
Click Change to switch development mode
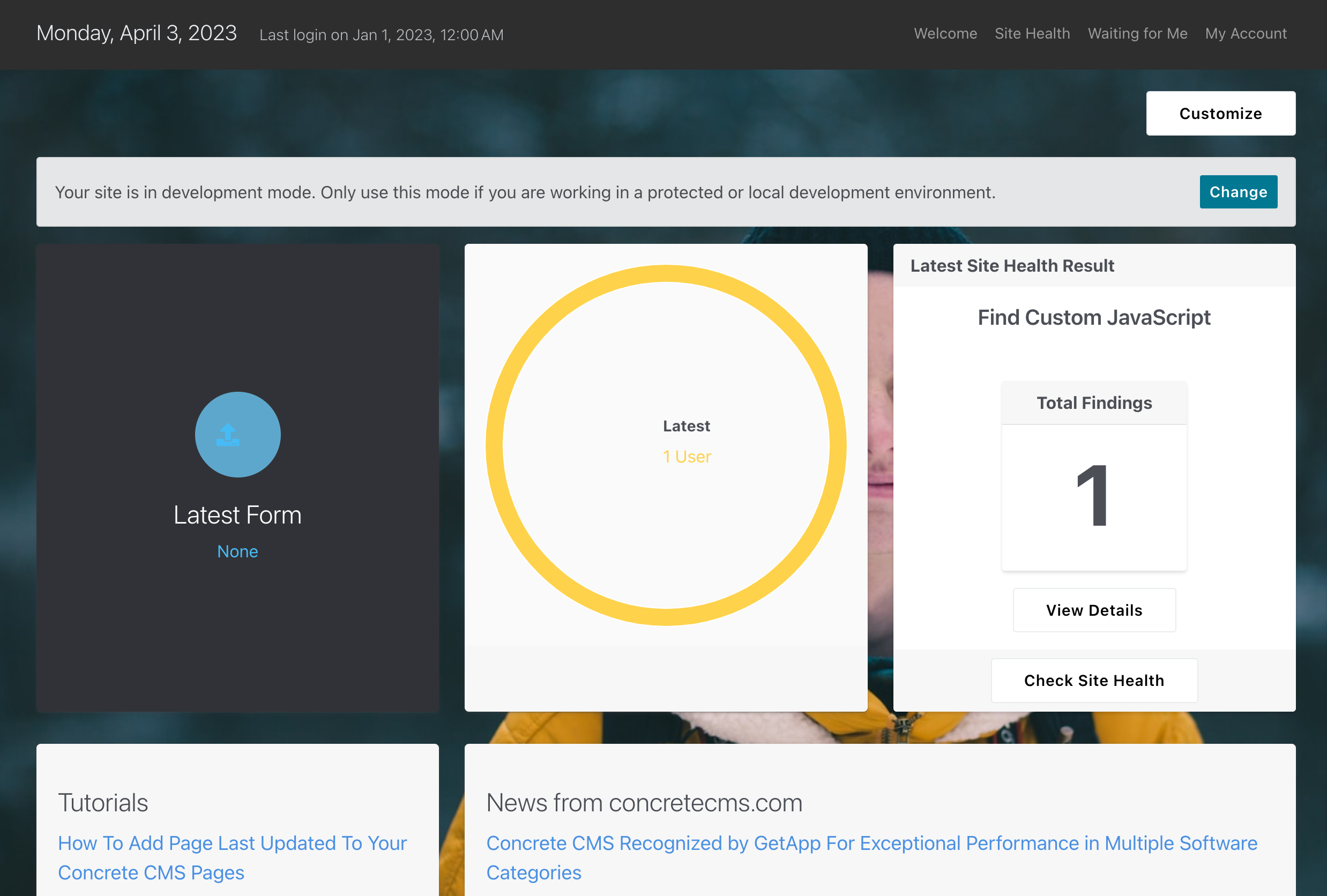[x=1238, y=192]
